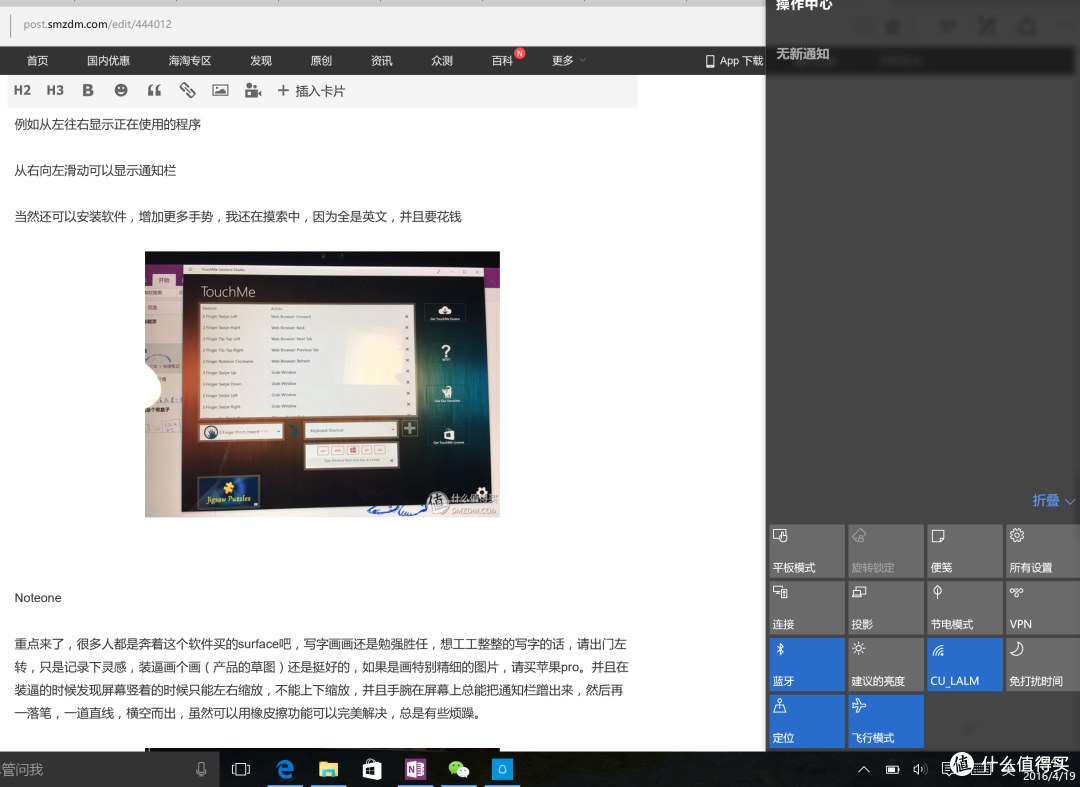Open OneNote from taskbar
Image resolution: width=1080 pixels, height=787 pixels.
click(415, 769)
